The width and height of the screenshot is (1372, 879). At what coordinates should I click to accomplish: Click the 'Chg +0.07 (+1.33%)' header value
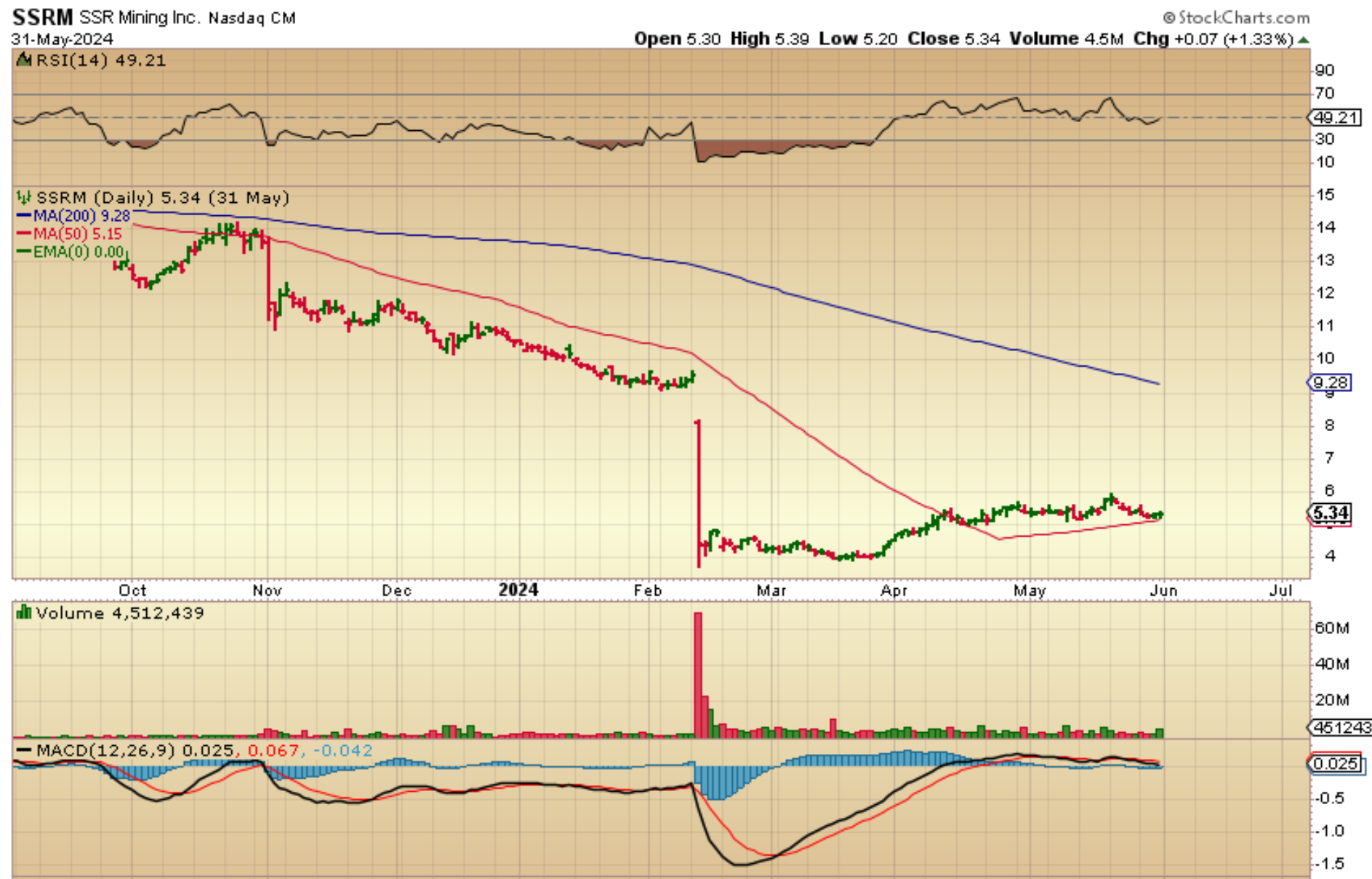pos(1213,39)
